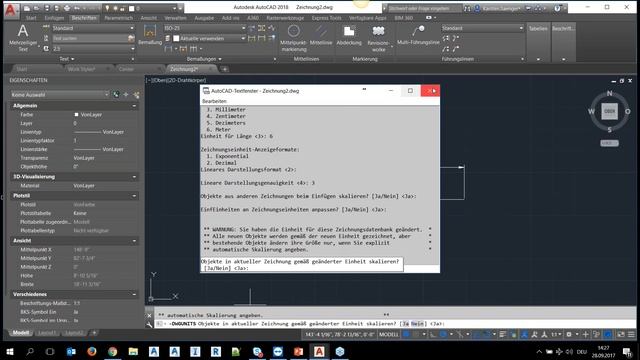This screenshot has height=360, width=640.
Task: Open the Bearbeiten menu in text window
Action: pyautogui.click(x=214, y=101)
